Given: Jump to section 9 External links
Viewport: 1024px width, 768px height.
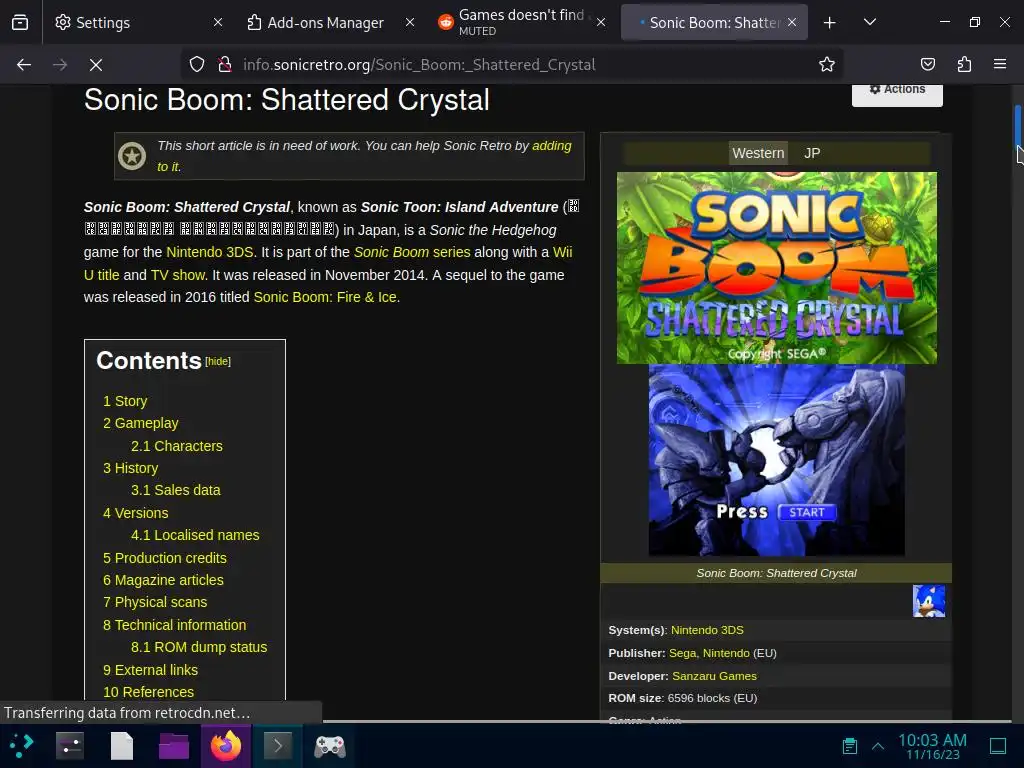Looking at the screenshot, I should coord(150,671).
